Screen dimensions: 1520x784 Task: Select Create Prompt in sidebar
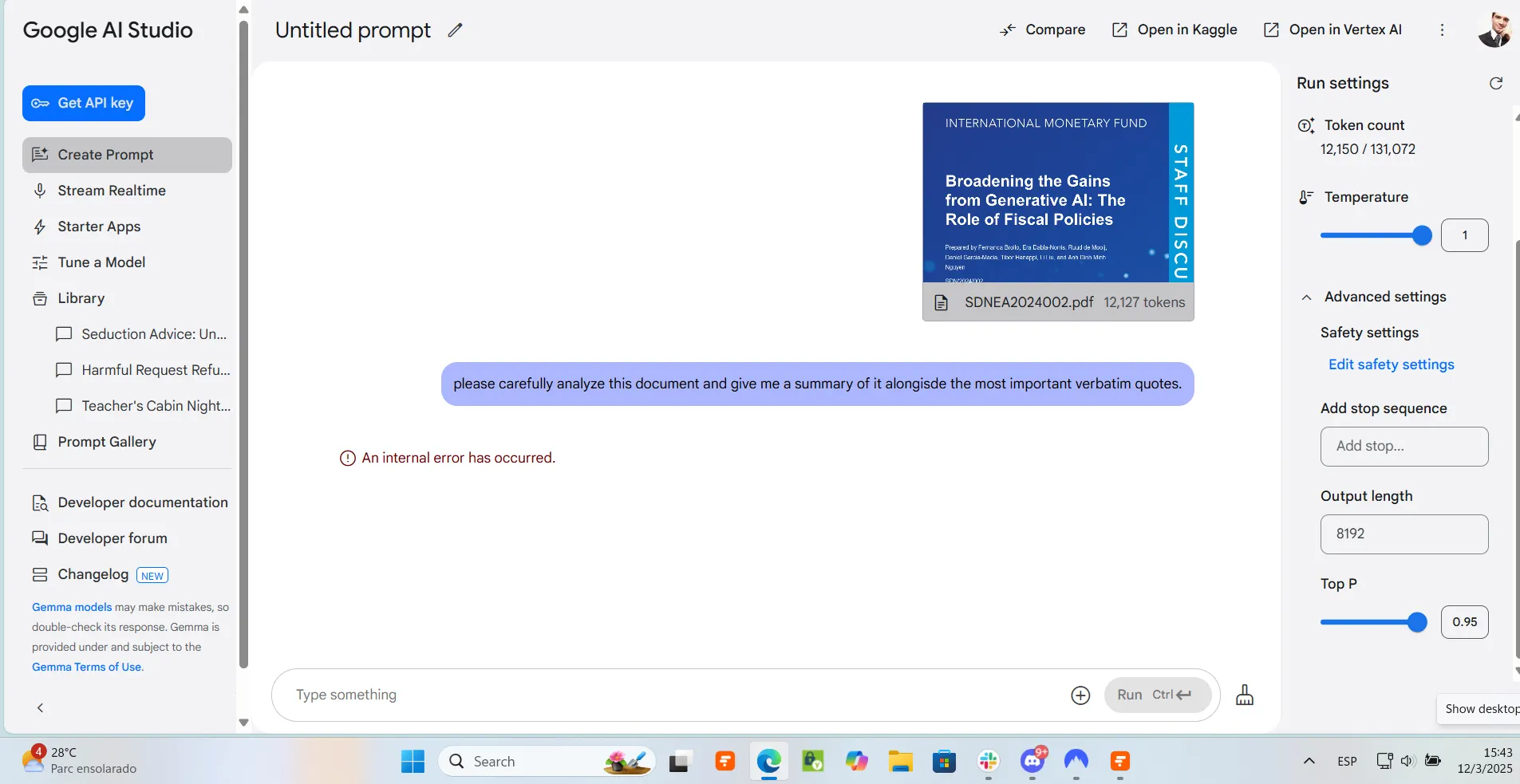[127, 155]
